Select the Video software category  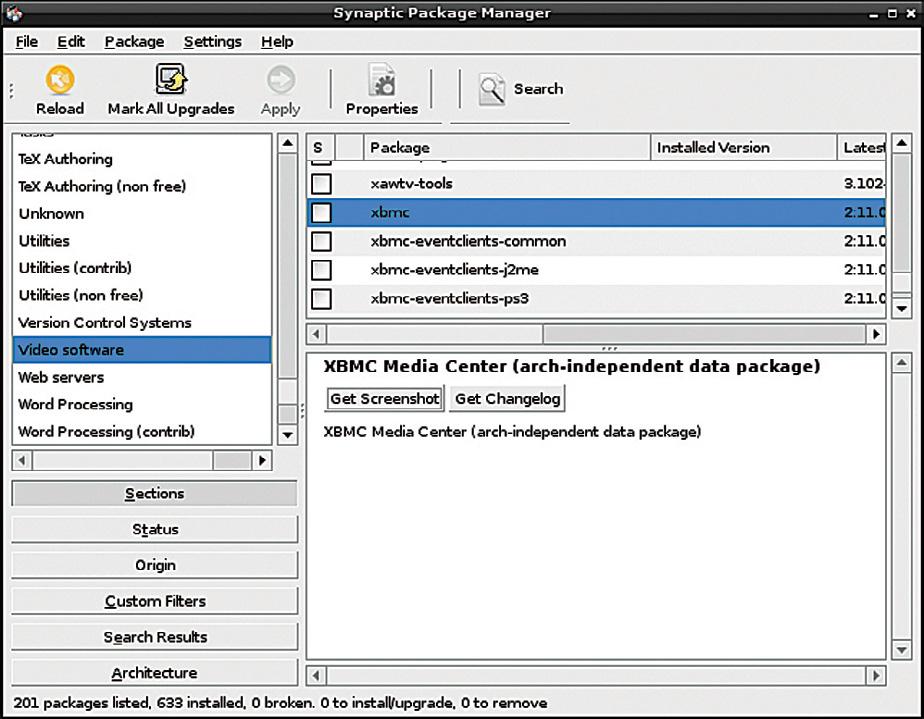141,349
